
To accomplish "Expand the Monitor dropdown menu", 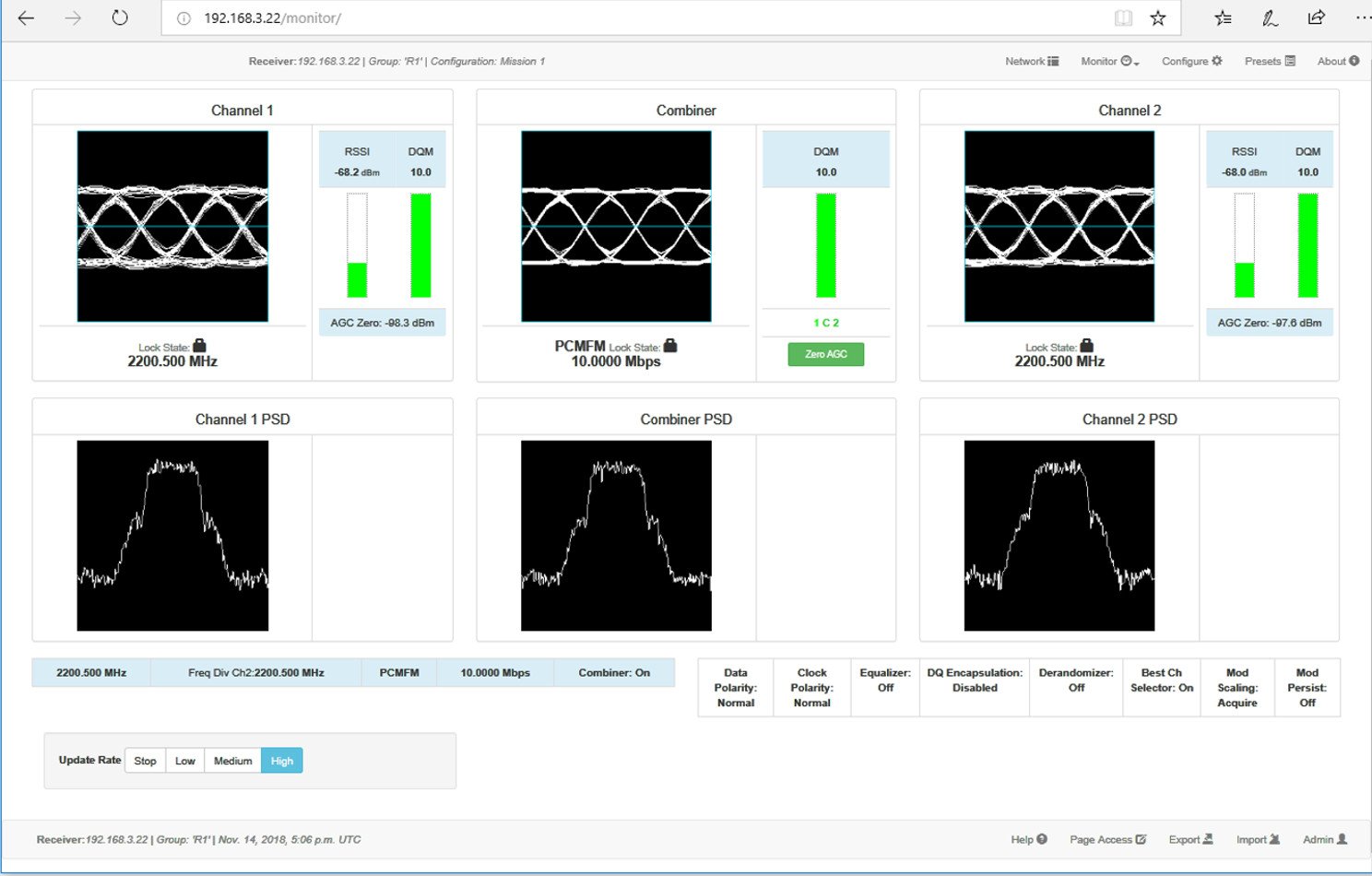I will [x=1110, y=61].
